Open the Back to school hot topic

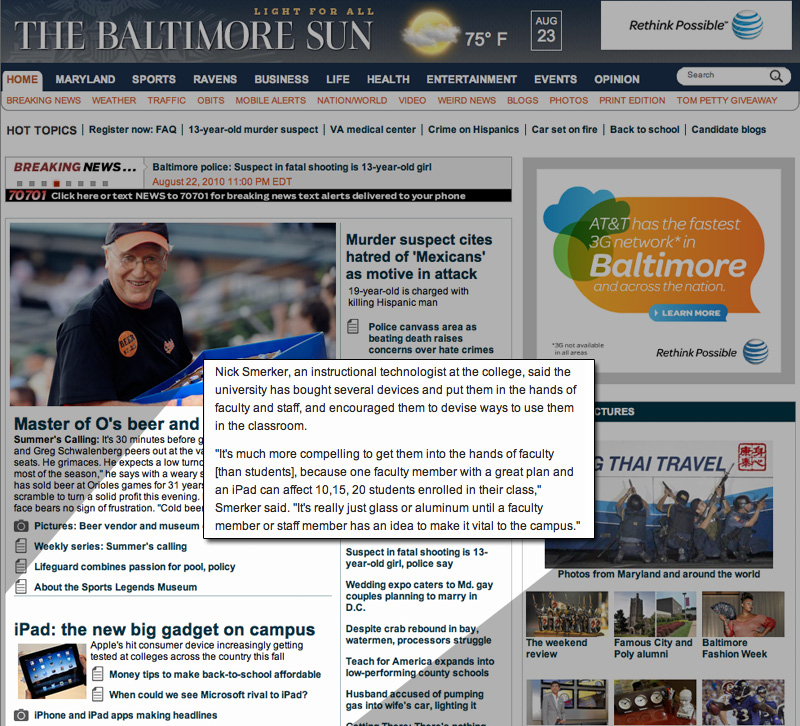pos(644,130)
